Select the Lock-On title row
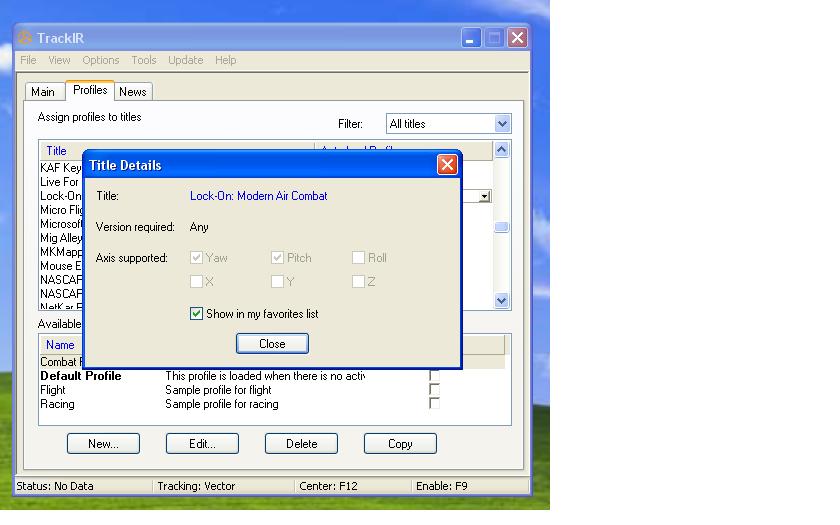Screen dimensions: 840x525 click(61, 196)
